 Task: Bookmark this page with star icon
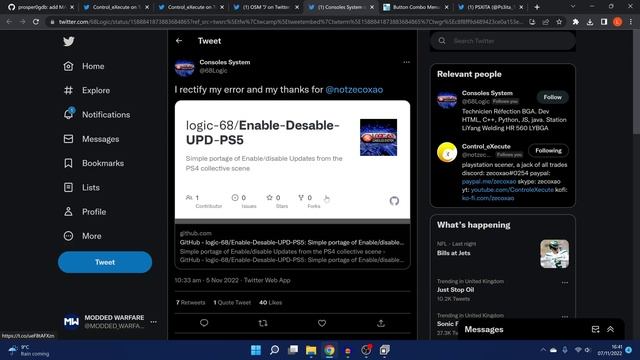[x=559, y=22]
